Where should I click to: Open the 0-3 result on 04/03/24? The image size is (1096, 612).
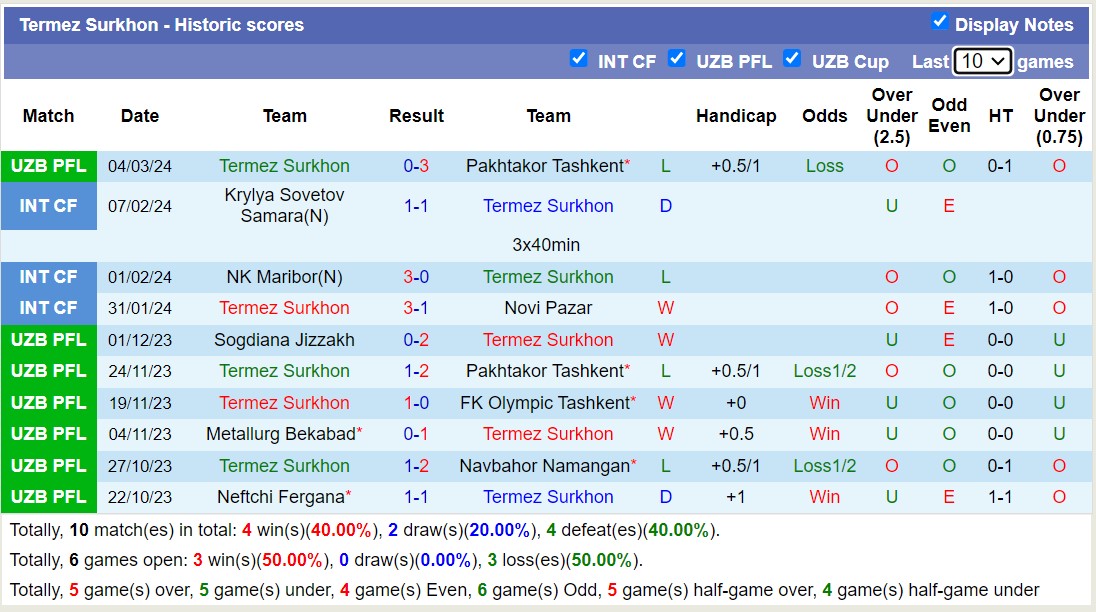(x=416, y=166)
